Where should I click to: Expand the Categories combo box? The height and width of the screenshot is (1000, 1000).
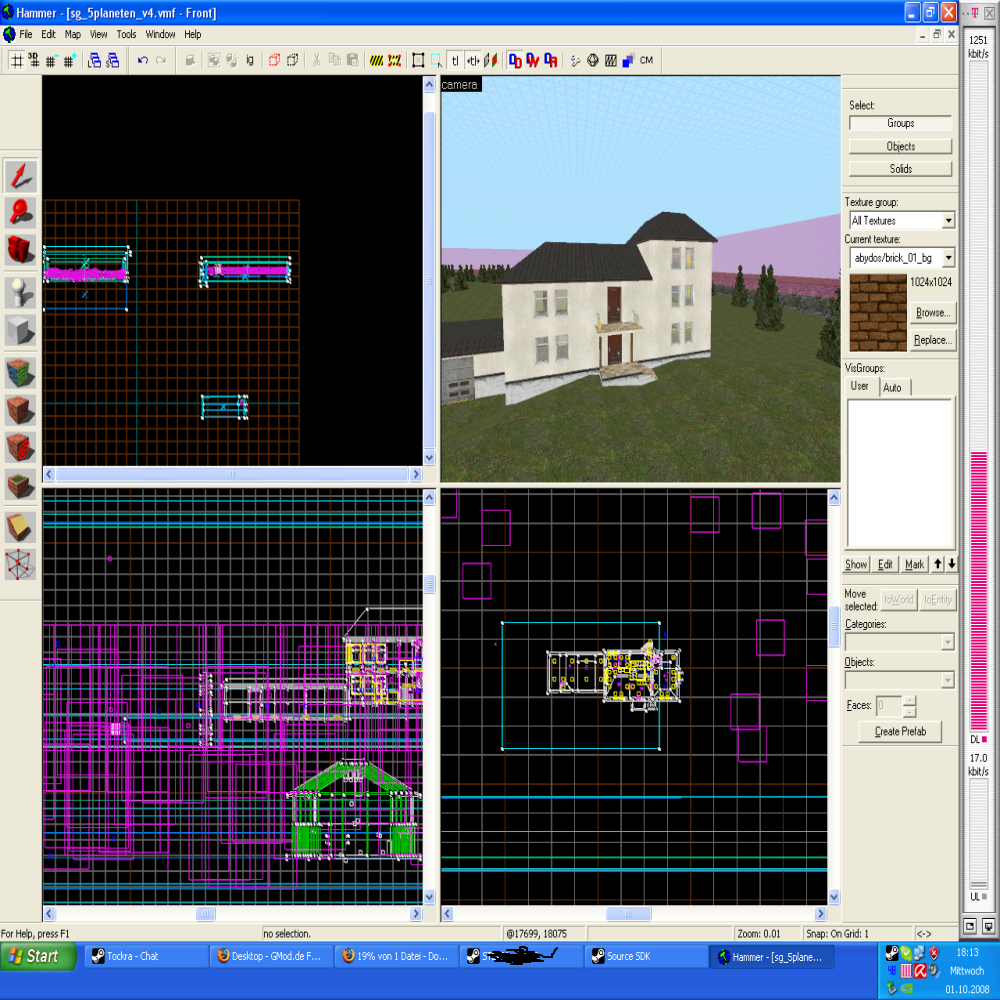(947, 642)
